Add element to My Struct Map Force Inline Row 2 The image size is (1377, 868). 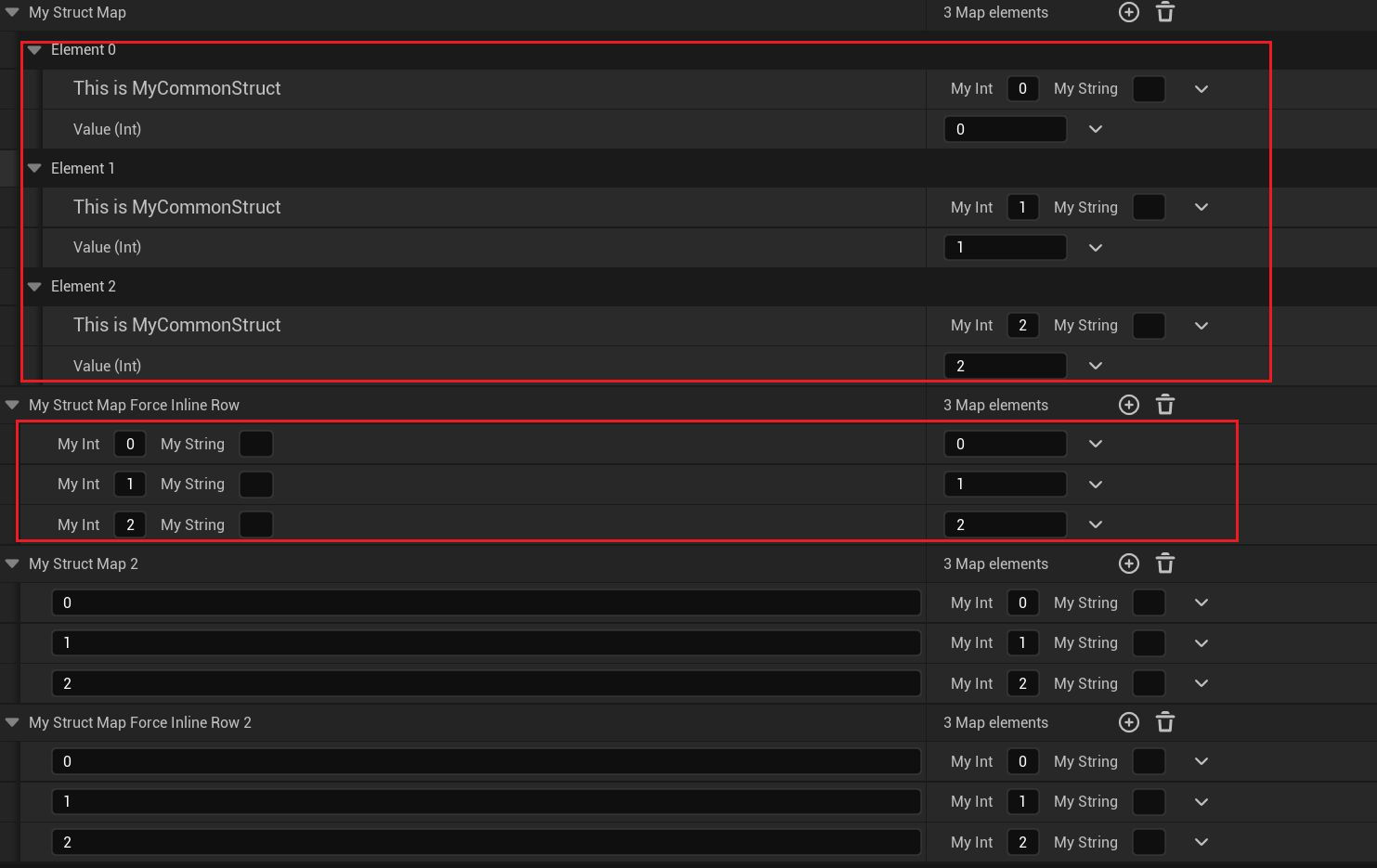(1128, 722)
